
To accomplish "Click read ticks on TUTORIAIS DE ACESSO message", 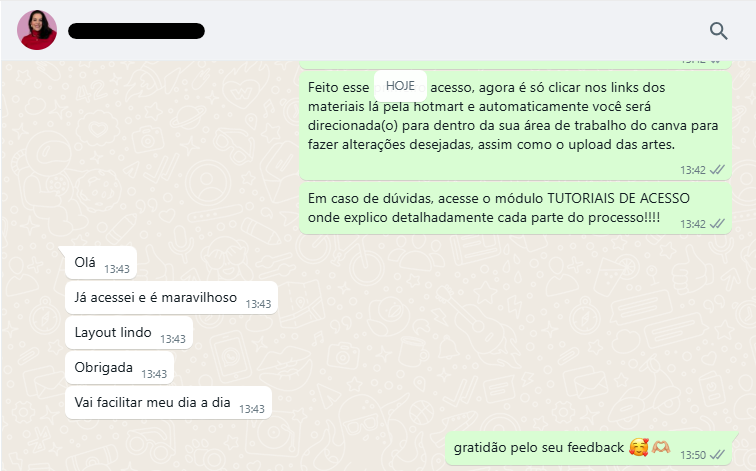I will click(x=717, y=224).
